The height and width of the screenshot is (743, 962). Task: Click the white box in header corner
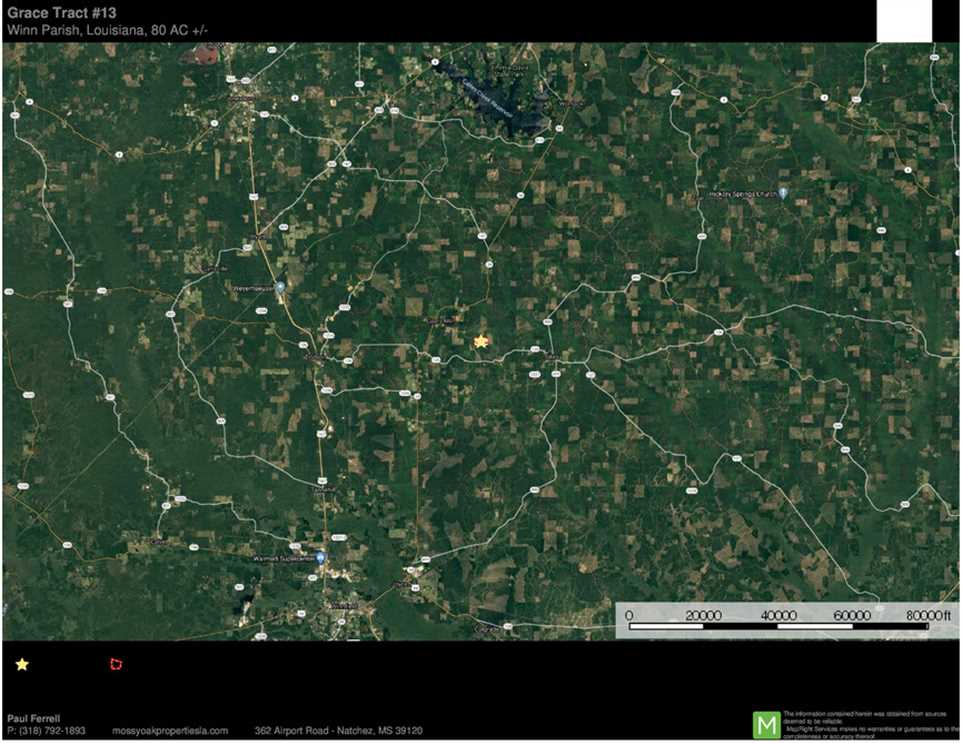[904, 21]
